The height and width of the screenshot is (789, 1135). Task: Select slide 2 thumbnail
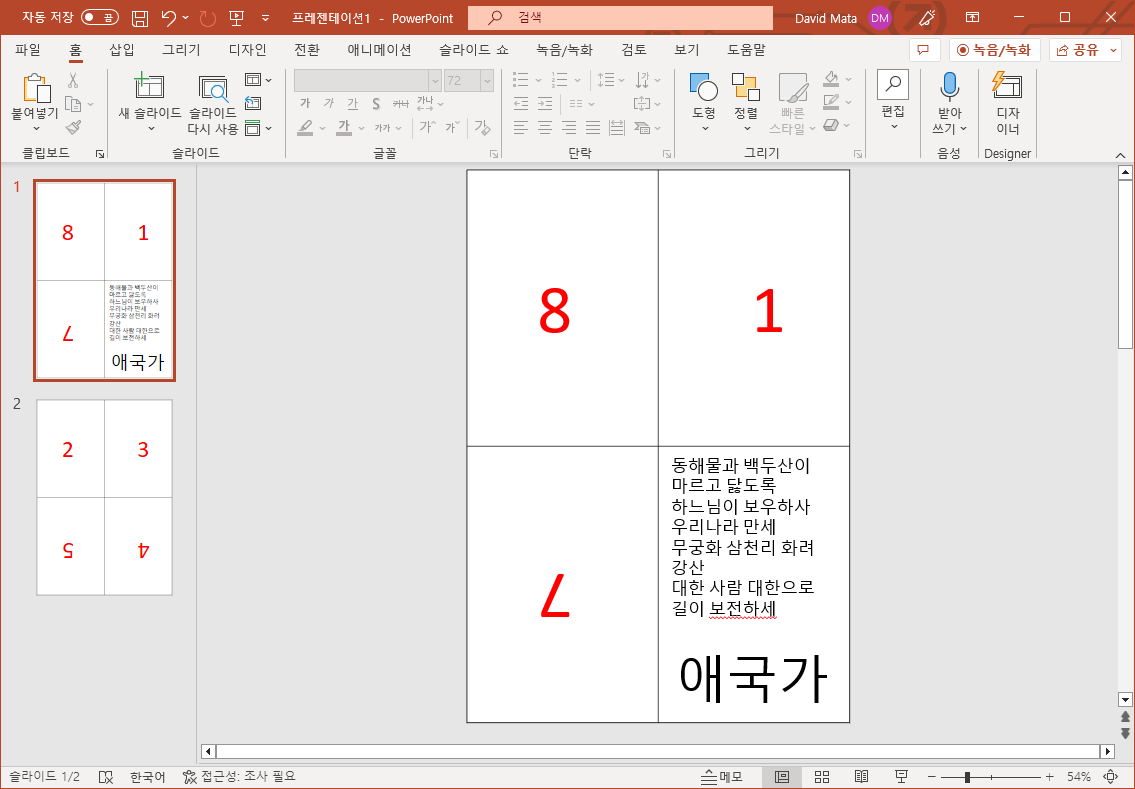click(104, 497)
